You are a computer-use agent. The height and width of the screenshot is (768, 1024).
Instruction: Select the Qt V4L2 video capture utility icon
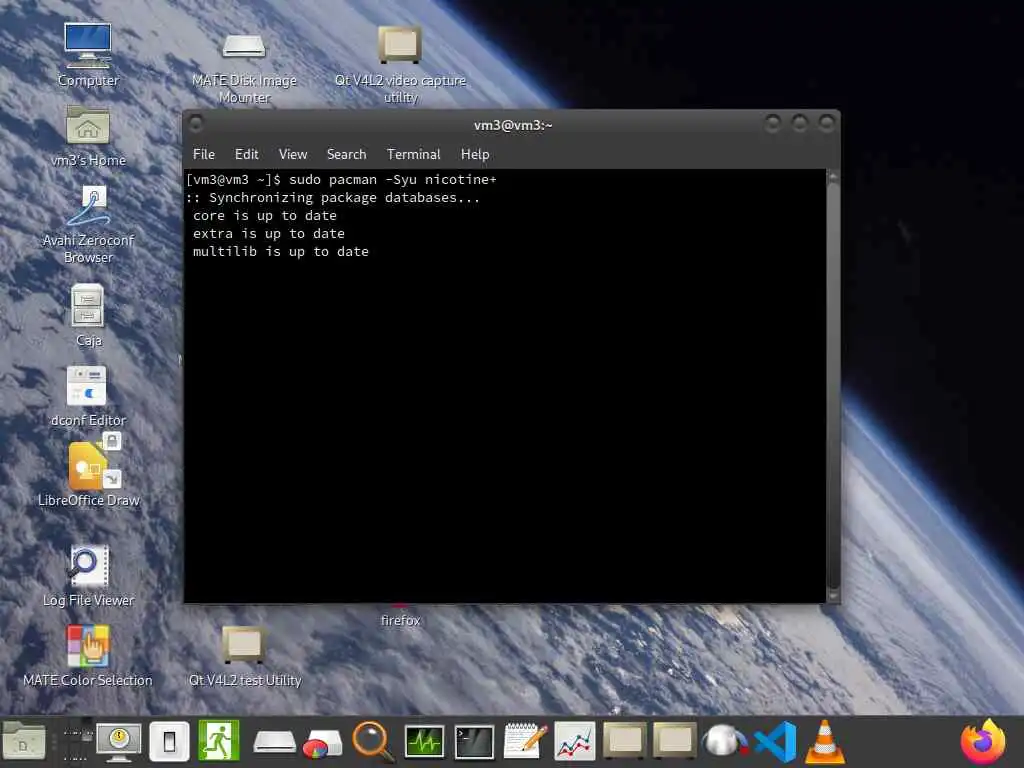coord(400,64)
